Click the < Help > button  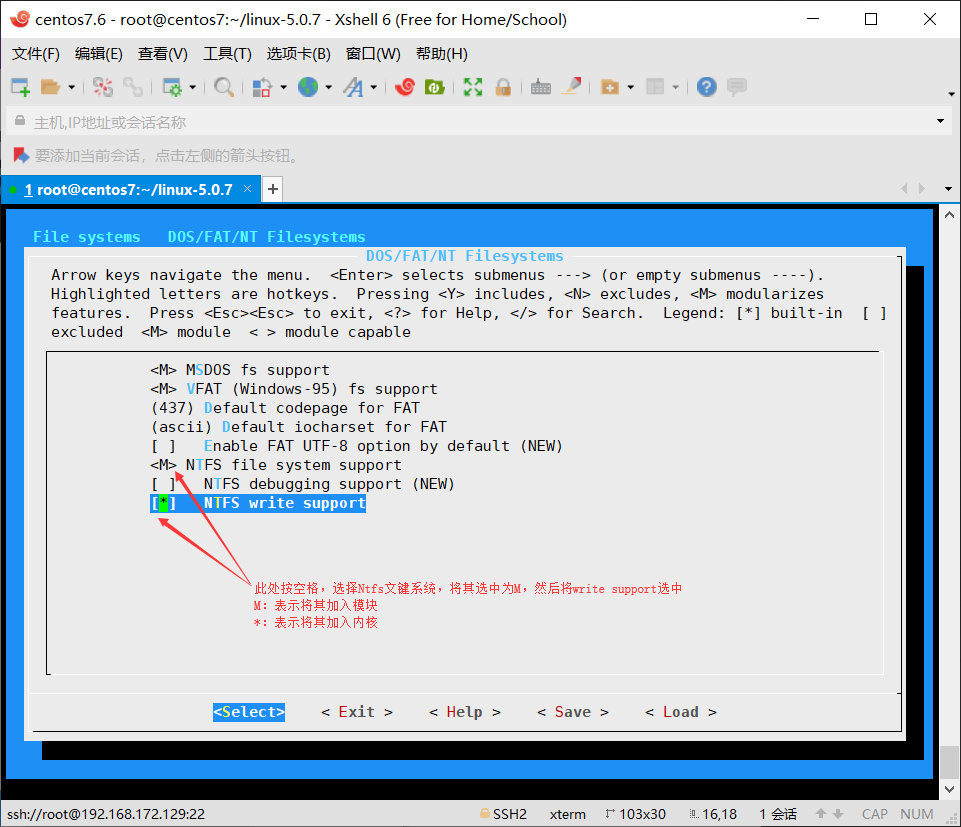point(465,712)
